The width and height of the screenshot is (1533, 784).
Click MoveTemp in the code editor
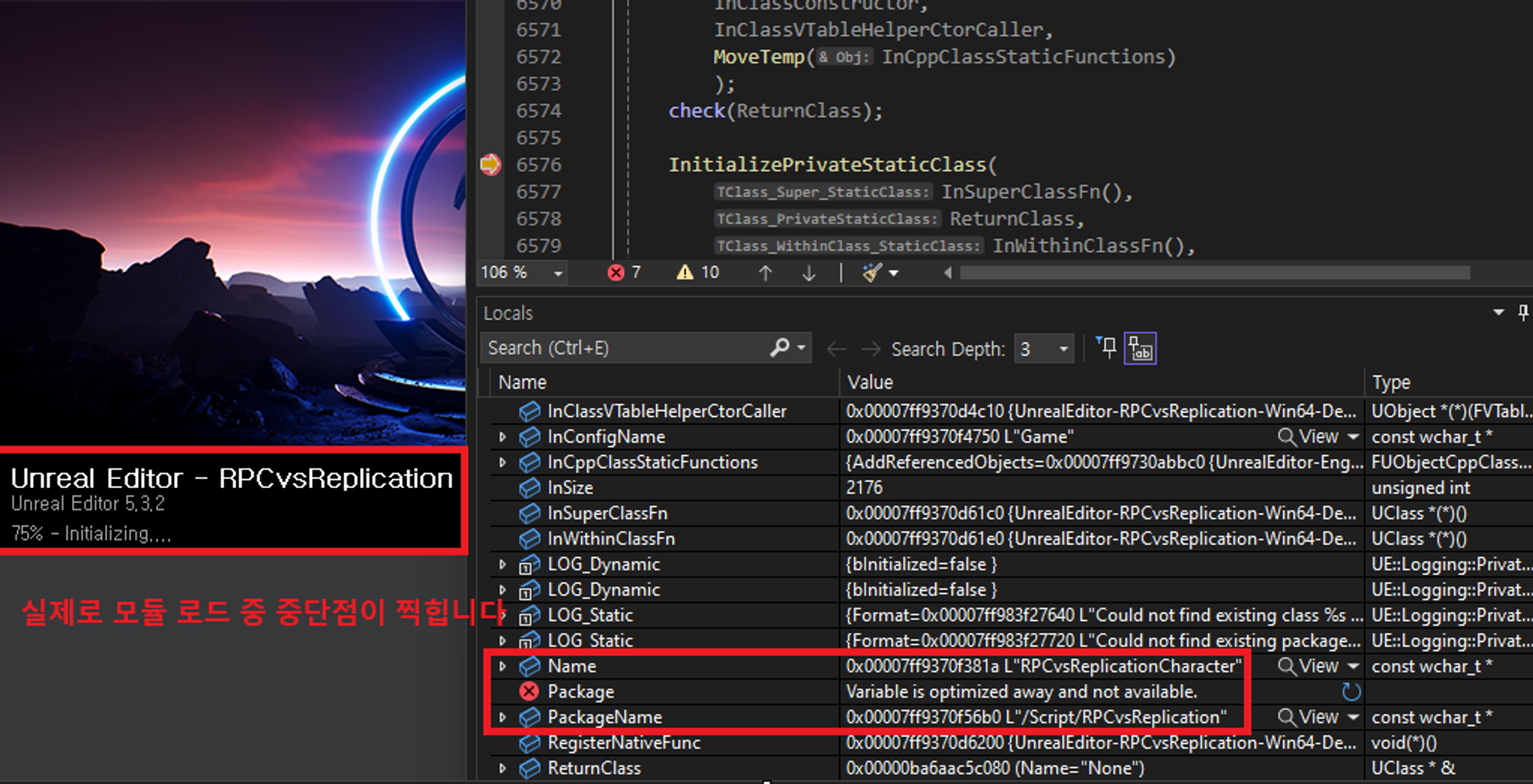click(759, 57)
